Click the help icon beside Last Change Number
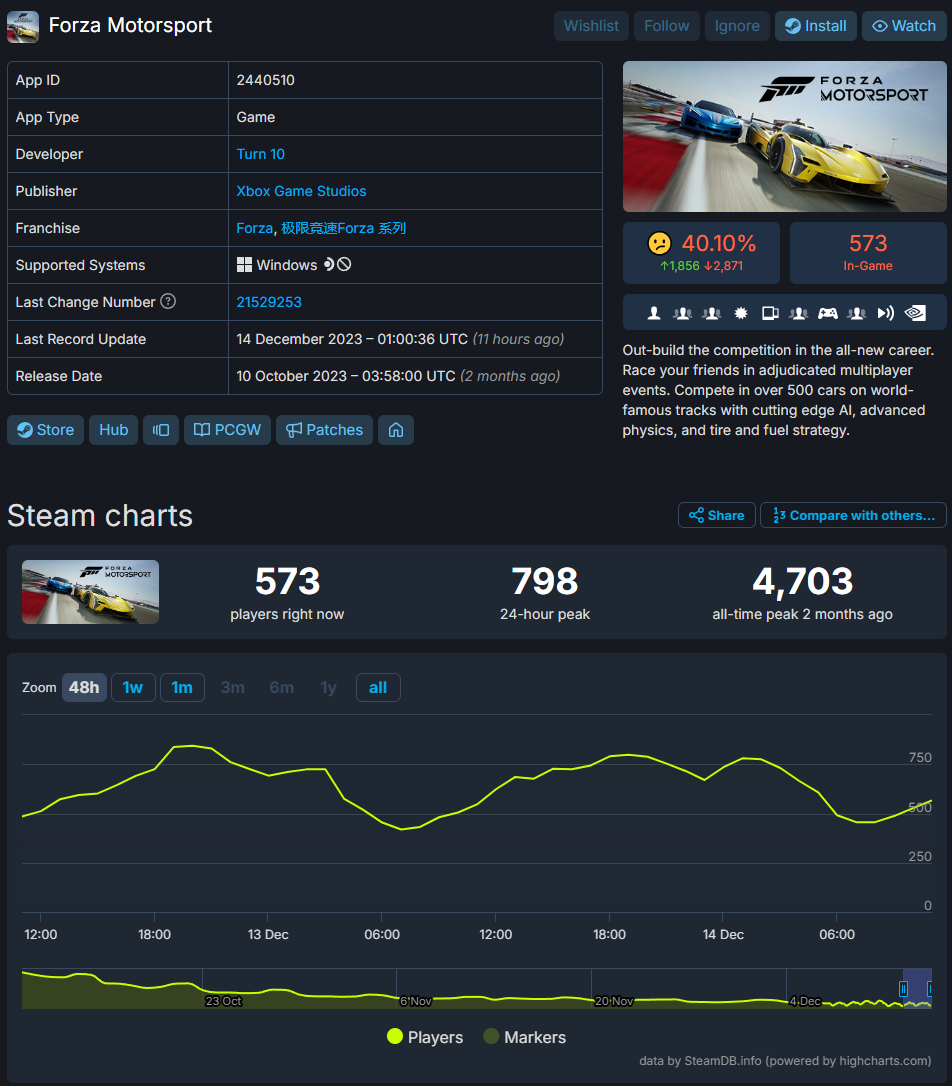The width and height of the screenshot is (952, 1086). [x=168, y=301]
